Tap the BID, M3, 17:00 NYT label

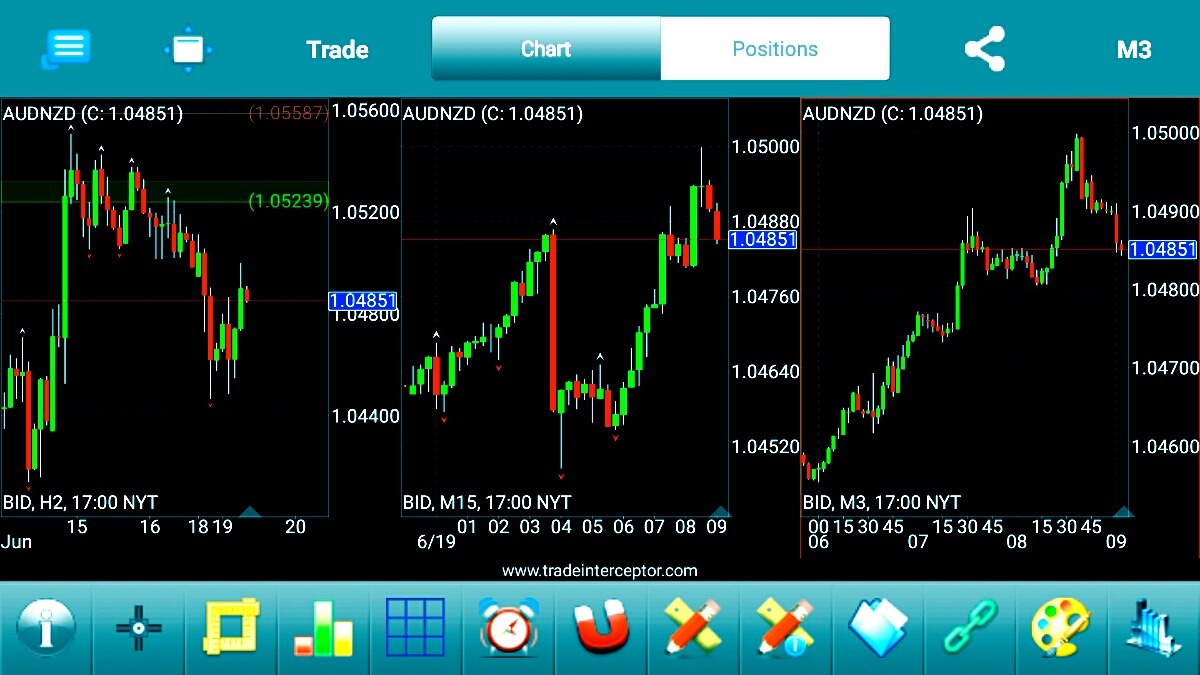[882, 502]
